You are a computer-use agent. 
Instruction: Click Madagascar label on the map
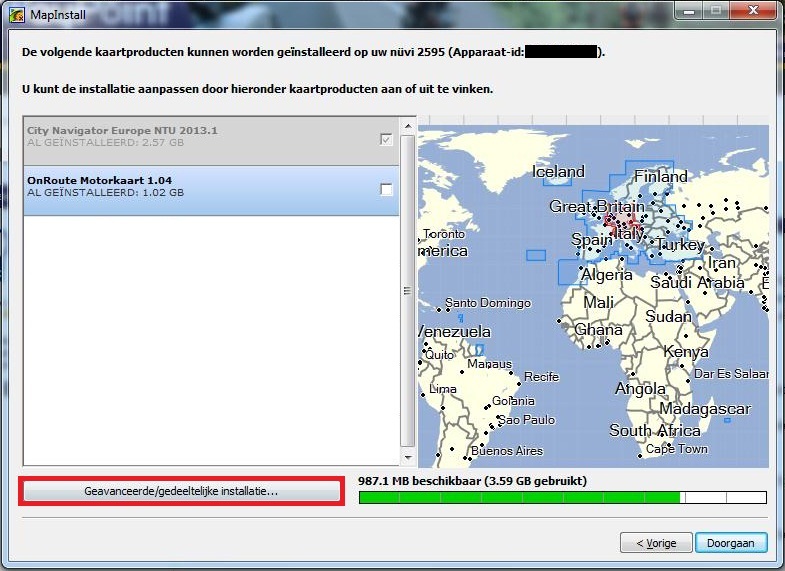(x=705, y=408)
